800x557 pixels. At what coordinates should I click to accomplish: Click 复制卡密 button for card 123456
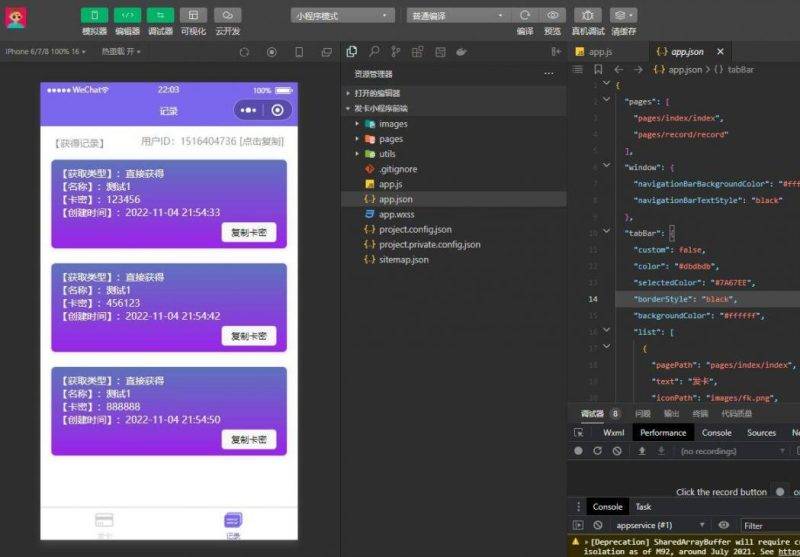(248, 232)
